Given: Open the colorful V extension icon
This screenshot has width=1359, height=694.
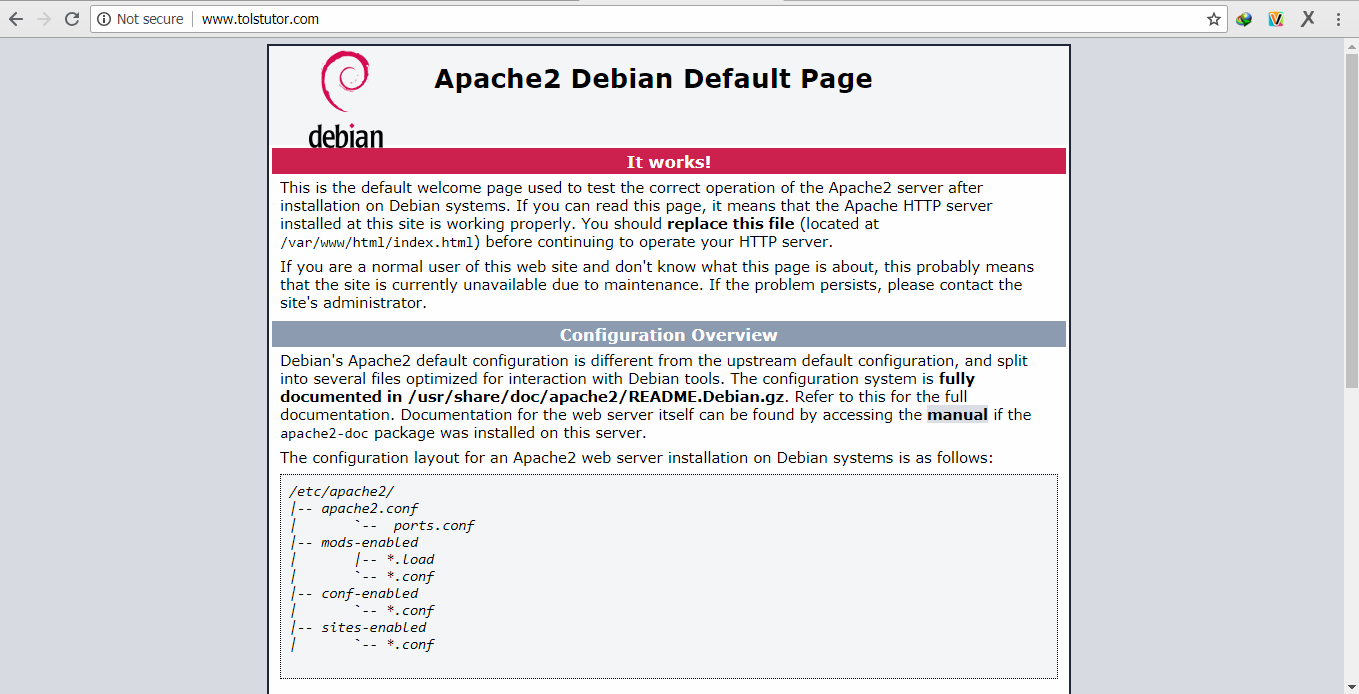Looking at the screenshot, I should click(1276, 19).
